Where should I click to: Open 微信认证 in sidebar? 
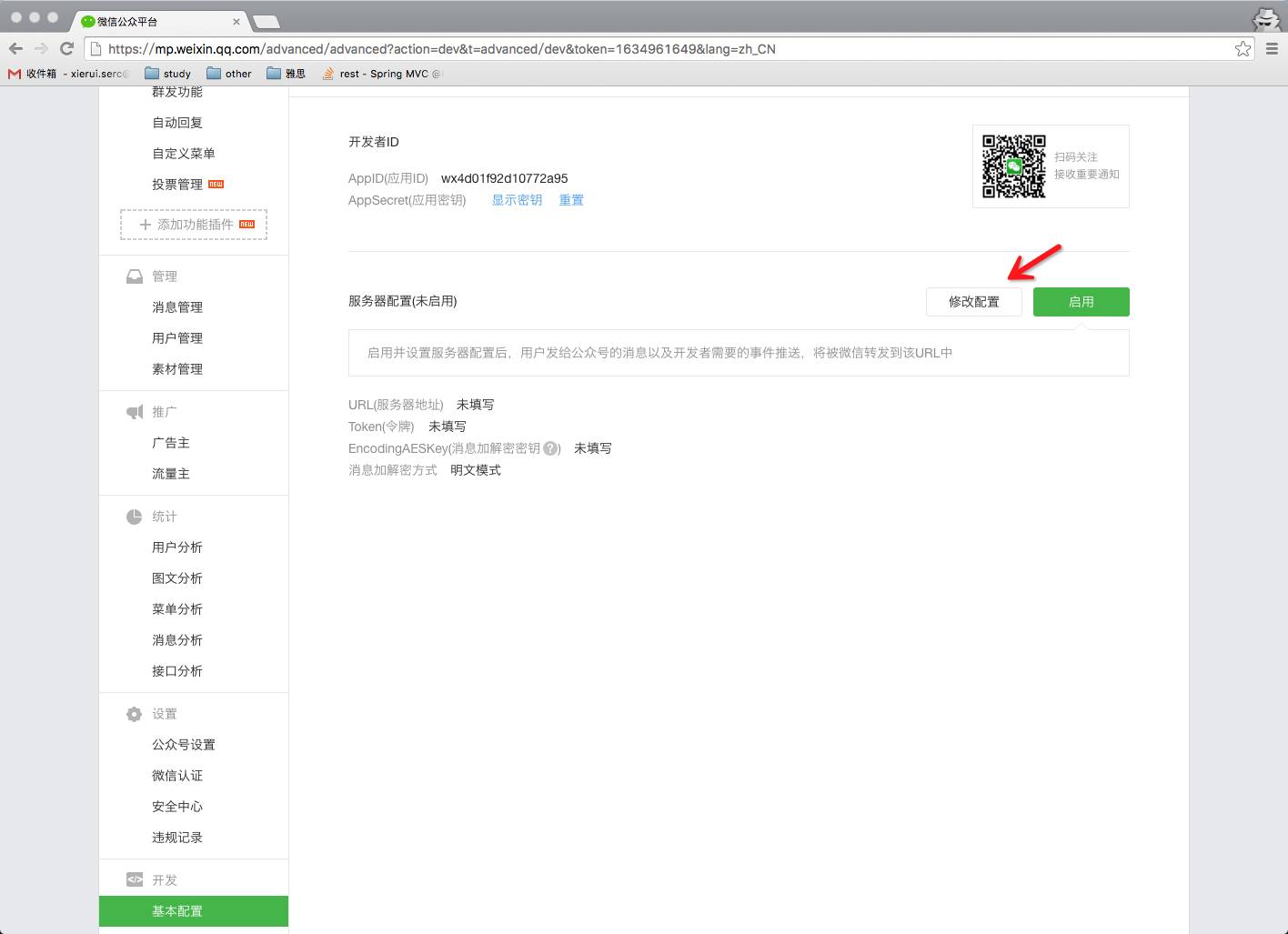(x=177, y=776)
